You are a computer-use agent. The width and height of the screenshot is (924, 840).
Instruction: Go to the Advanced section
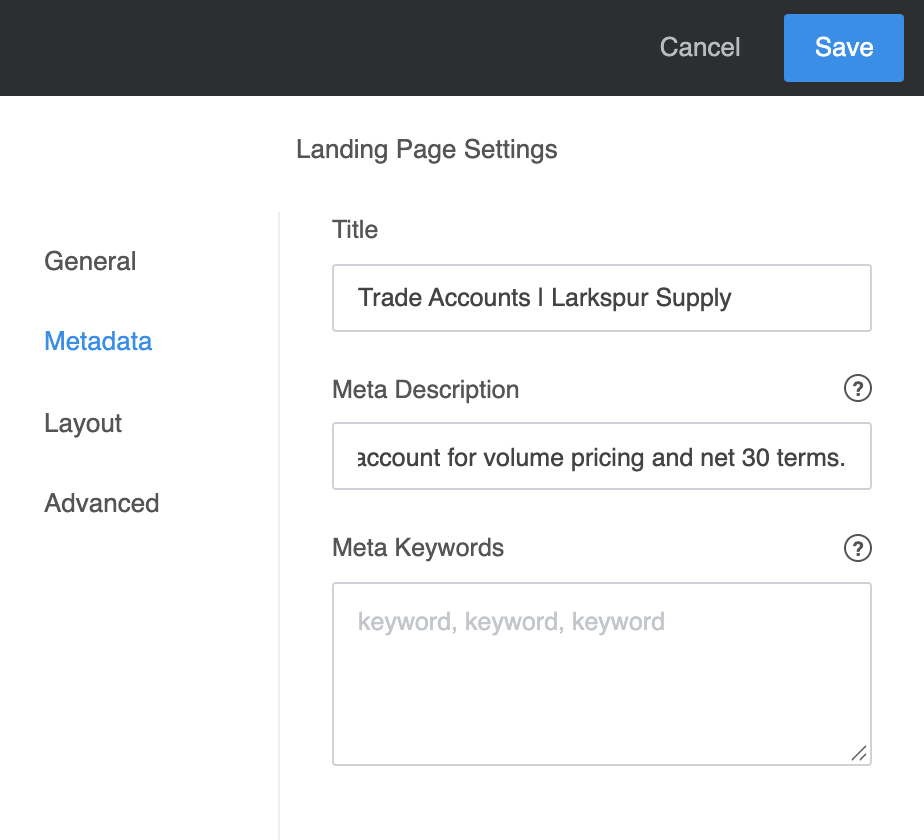click(x=102, y=503)
